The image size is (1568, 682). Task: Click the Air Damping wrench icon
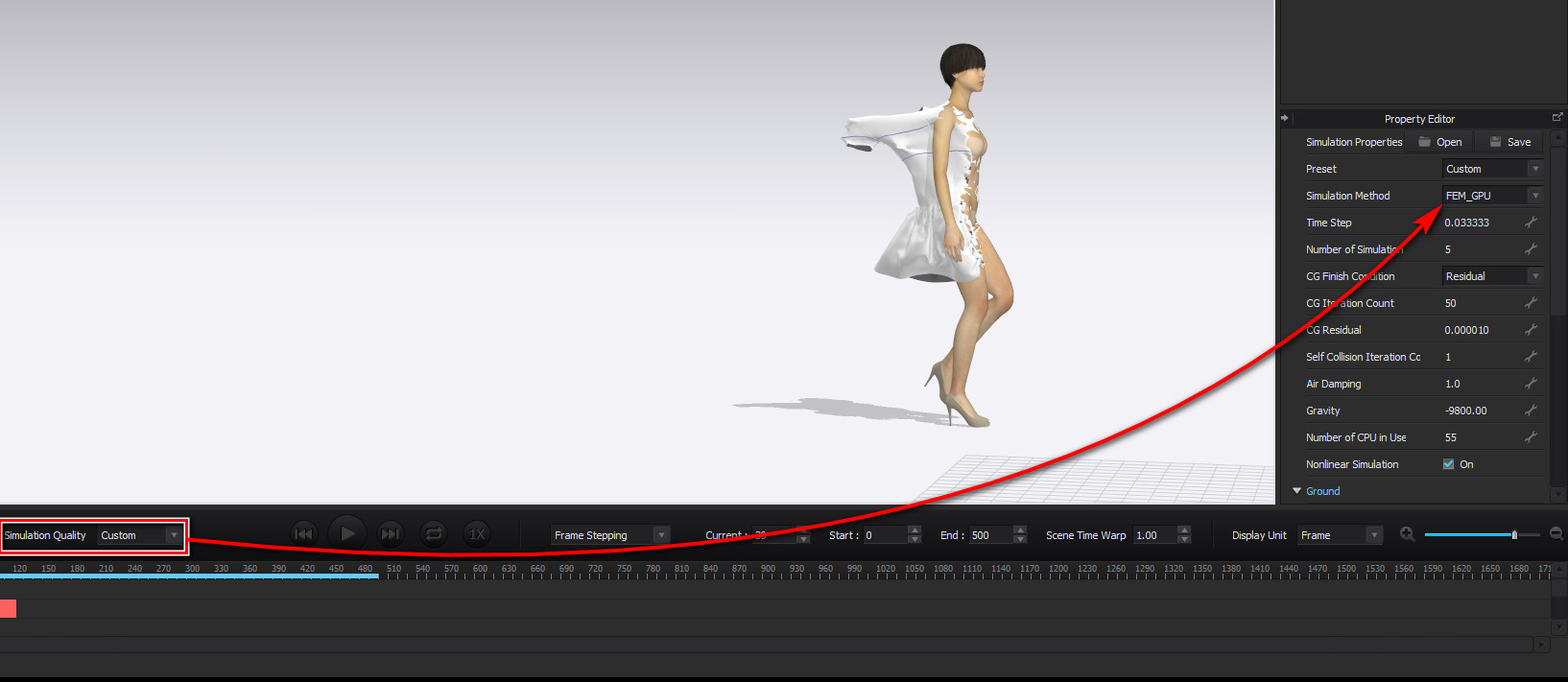1531,384
